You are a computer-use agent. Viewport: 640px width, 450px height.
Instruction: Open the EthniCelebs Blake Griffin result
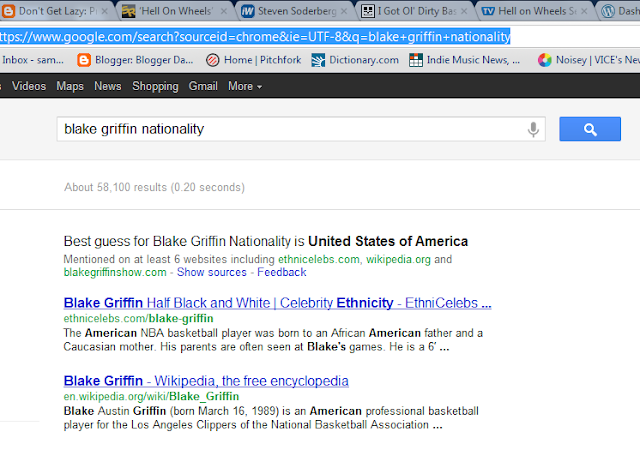coord(277,303)
